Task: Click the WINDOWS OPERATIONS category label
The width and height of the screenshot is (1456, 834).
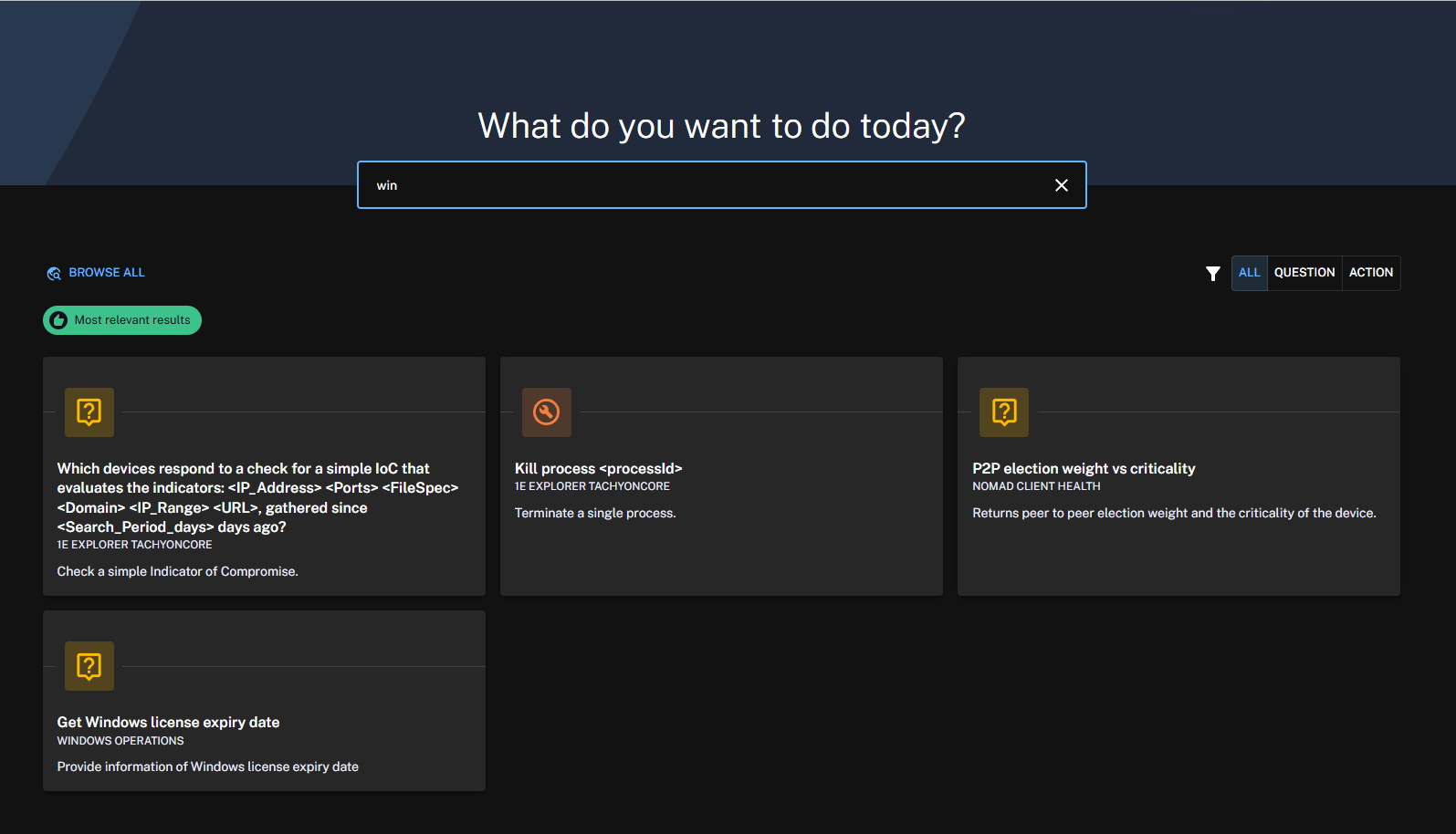Action: pyautogui.click(x=120, y=741)
